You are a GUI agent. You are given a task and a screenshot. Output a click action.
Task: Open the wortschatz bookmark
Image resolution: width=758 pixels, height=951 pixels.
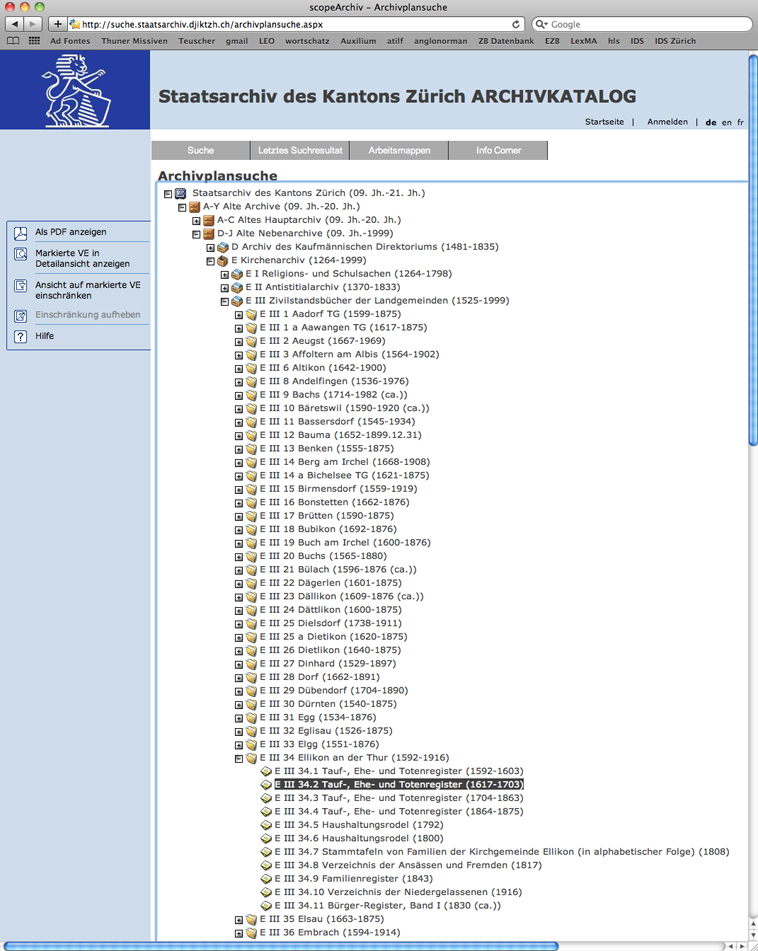(x=307, y=41)
